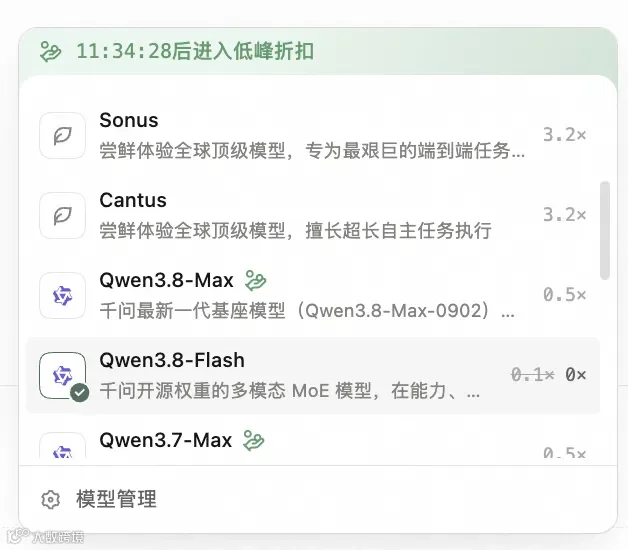Click discount hand icon beside Qwen3.8-Max
Screen dimensions: 628x550
tap(256, 280)
